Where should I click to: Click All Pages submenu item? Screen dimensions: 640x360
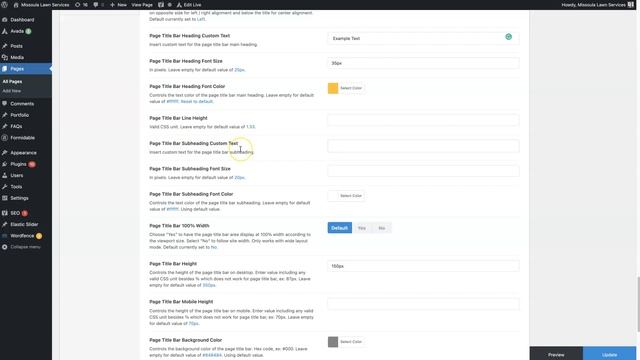pyautogui.click(x=12, y=82)
